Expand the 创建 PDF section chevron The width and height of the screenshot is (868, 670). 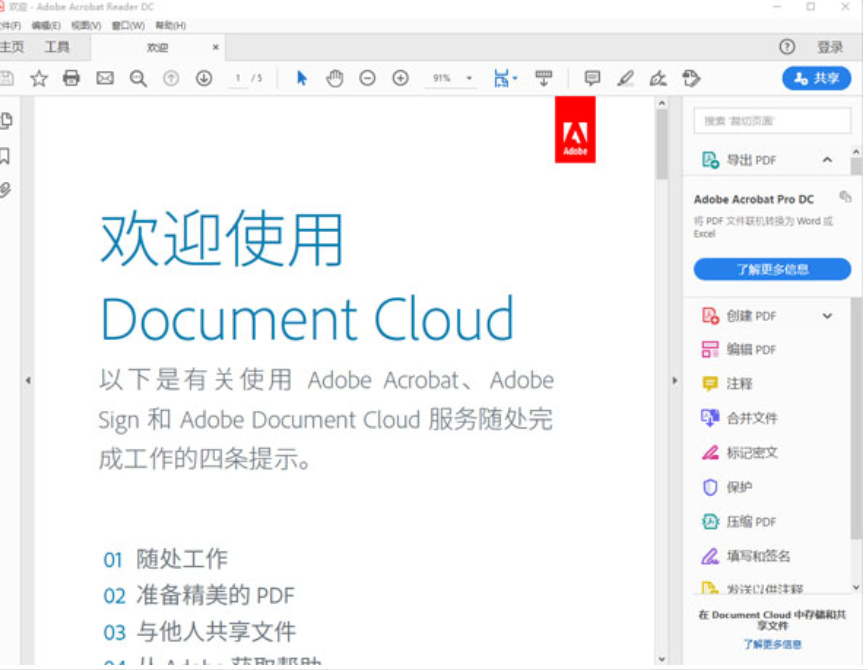coord(827,316)
